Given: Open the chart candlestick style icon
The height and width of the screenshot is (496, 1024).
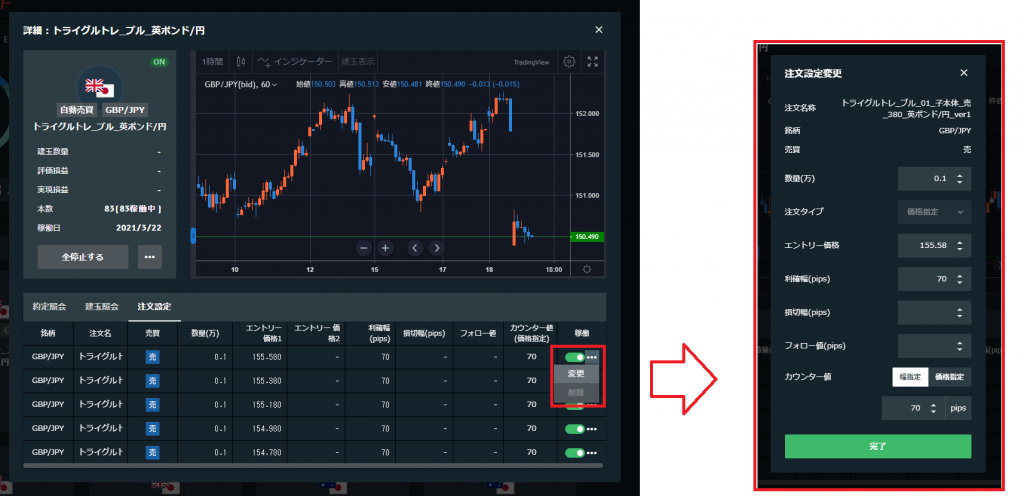Looking at the screenshot, I should coord(240,62).
